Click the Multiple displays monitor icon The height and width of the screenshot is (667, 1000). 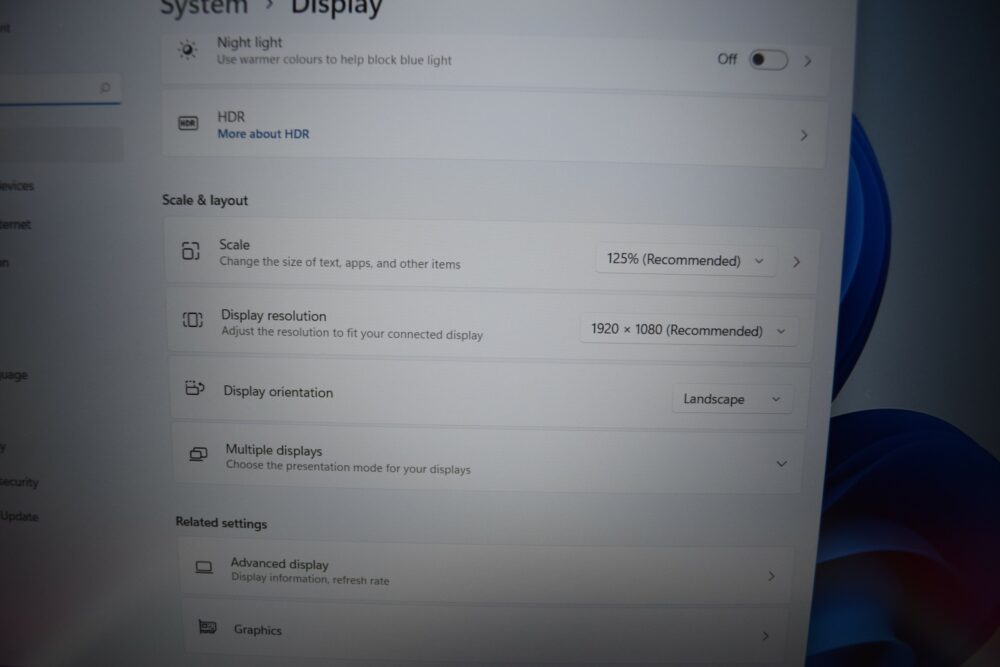pos(198,453)
